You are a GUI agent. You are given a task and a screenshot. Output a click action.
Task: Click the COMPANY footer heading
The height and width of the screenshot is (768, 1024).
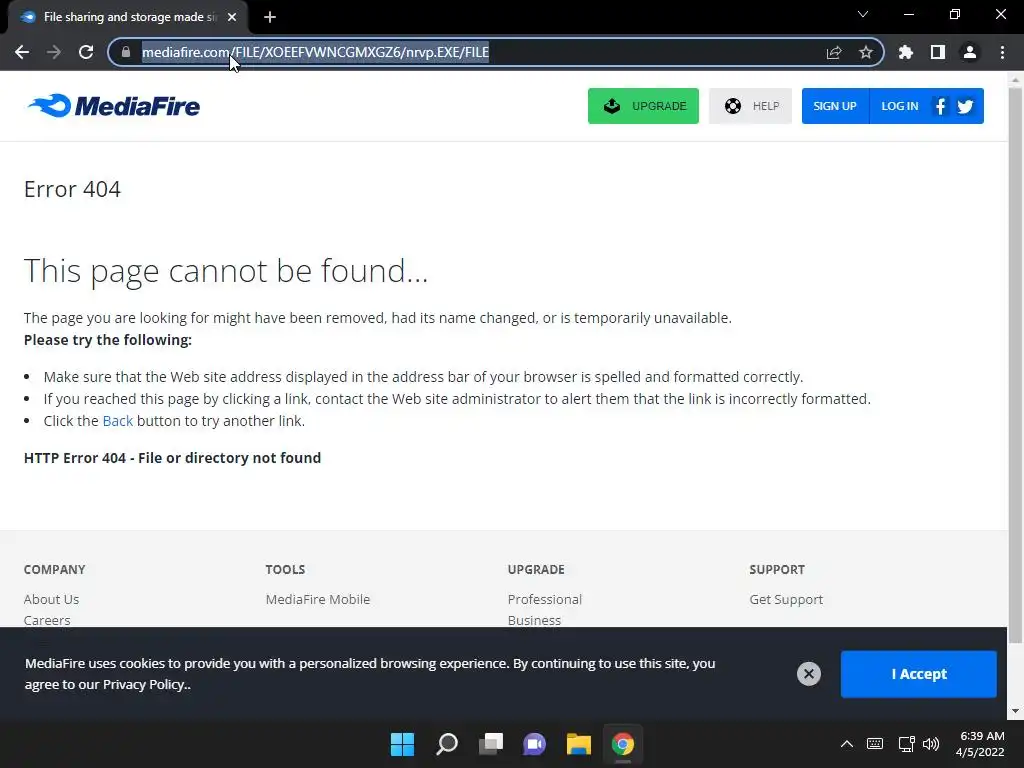coord(55,569)
